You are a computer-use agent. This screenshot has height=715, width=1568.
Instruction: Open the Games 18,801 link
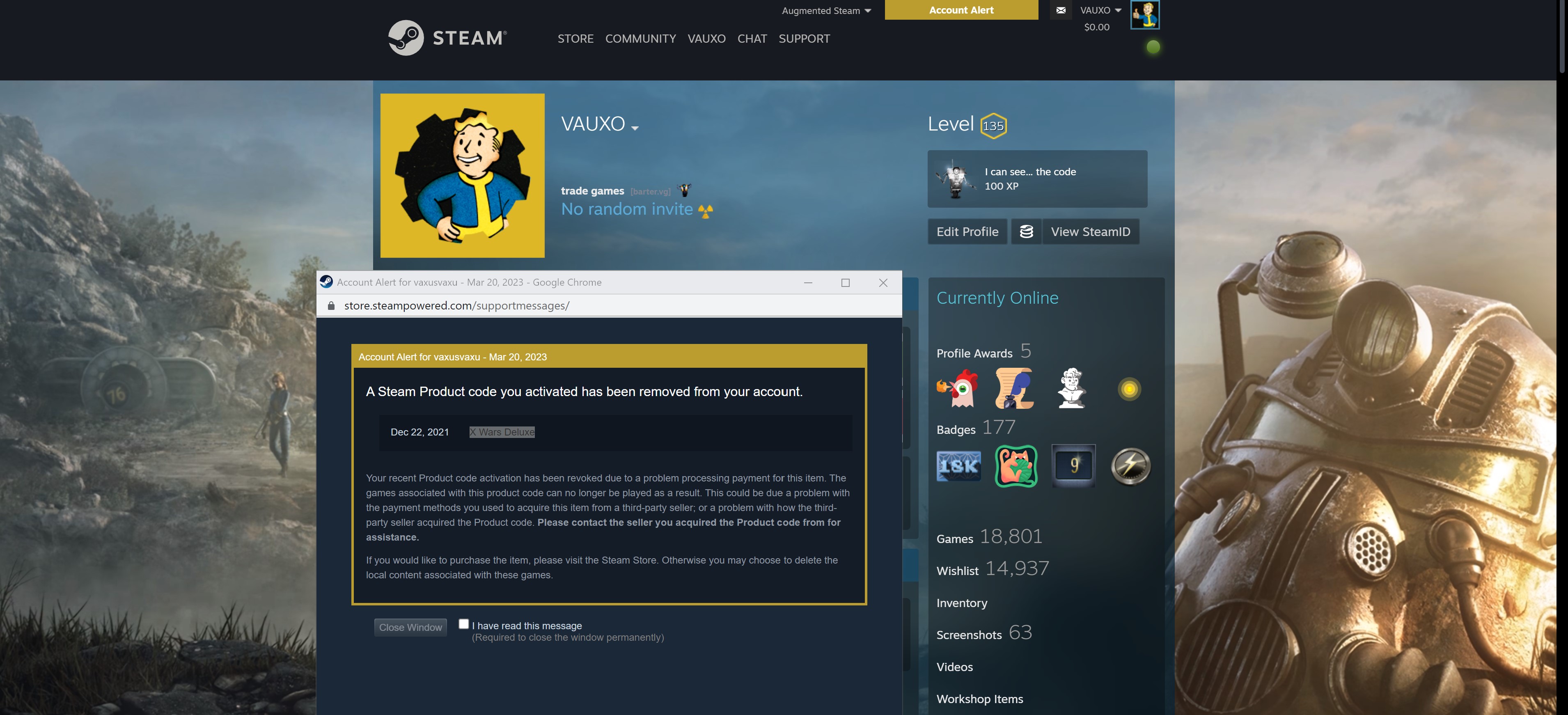[x=989, y=536]
